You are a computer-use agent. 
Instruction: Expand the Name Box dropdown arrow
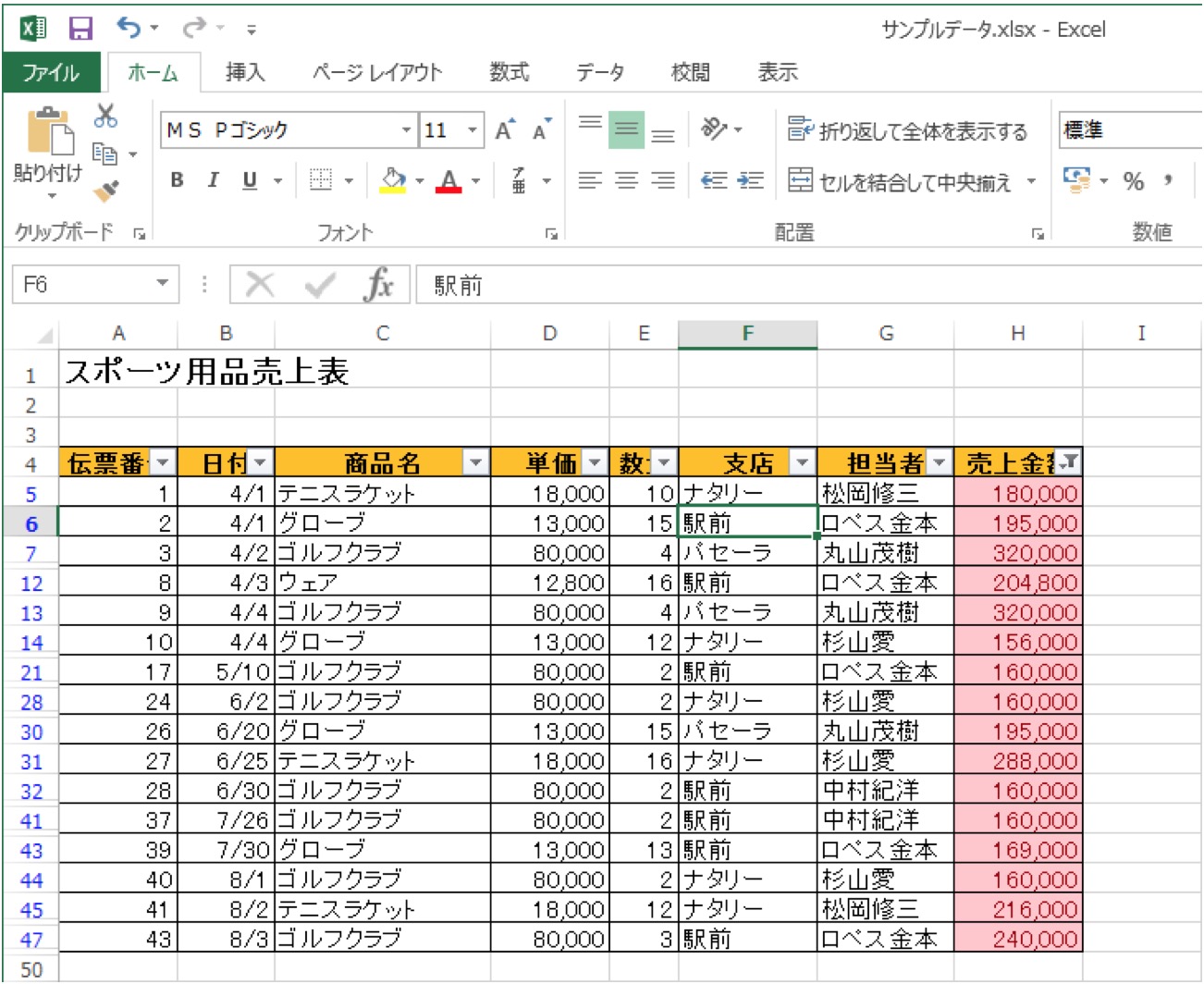click(163, 284)
